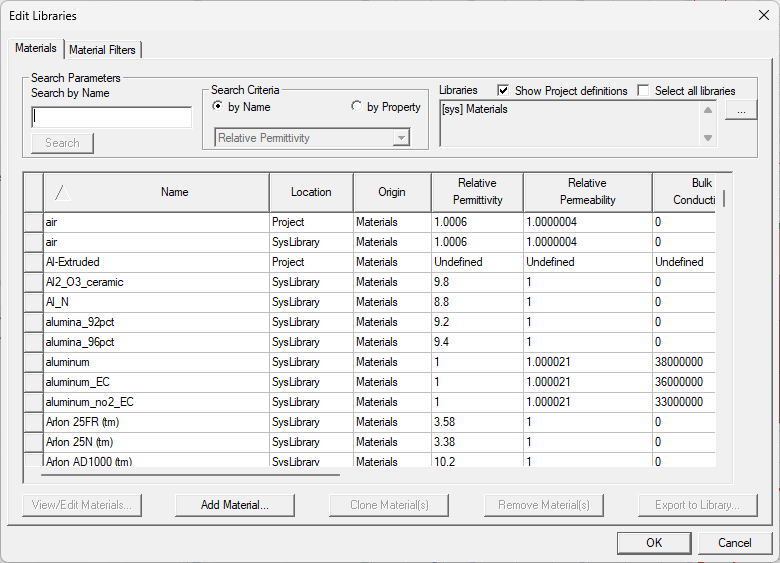The width and height of the screenshot is (780, 563).
Task: Sort by the Name column header
Action: (157, 192)
